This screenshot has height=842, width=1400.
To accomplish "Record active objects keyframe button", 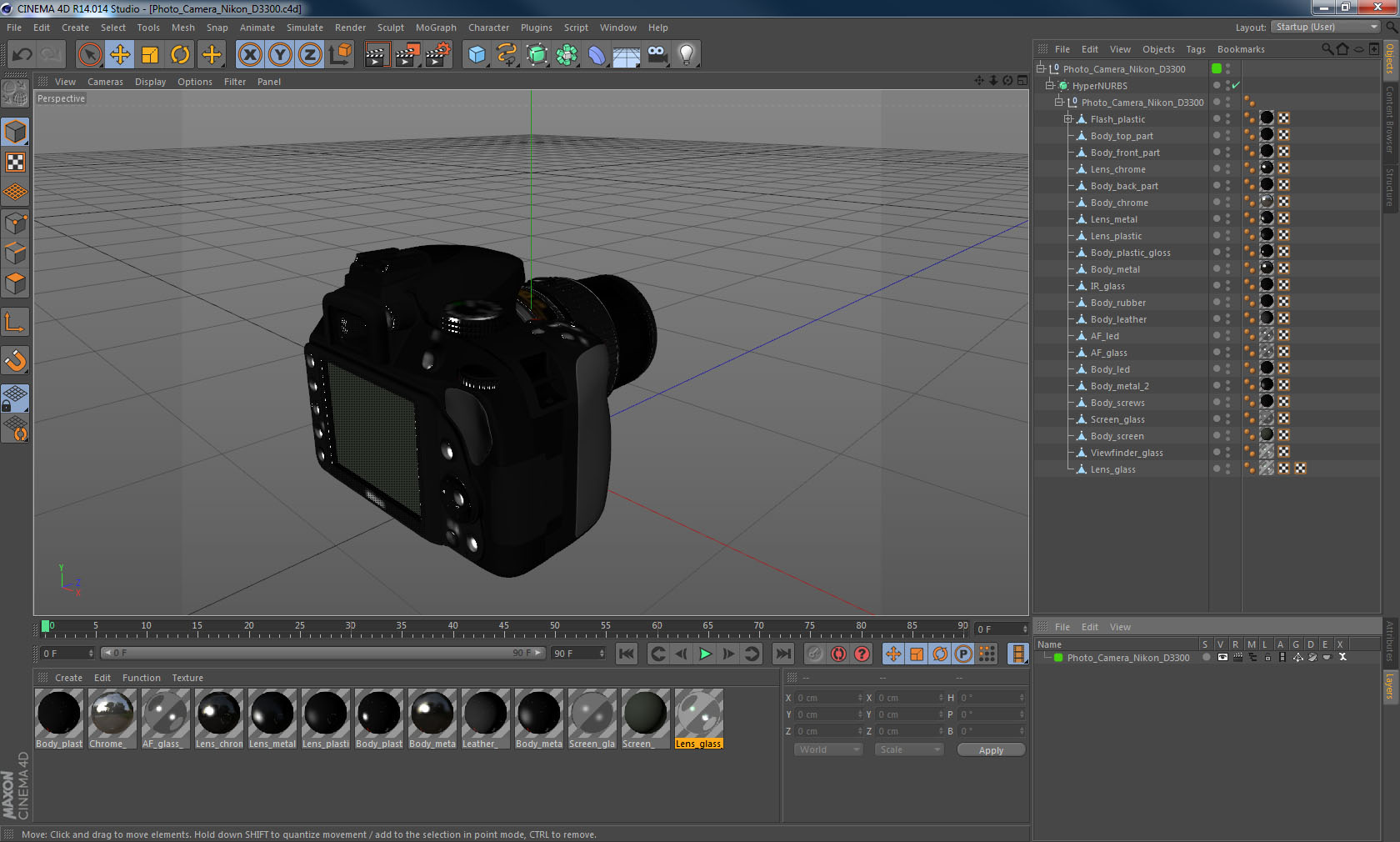I will (x=815, y=654).
